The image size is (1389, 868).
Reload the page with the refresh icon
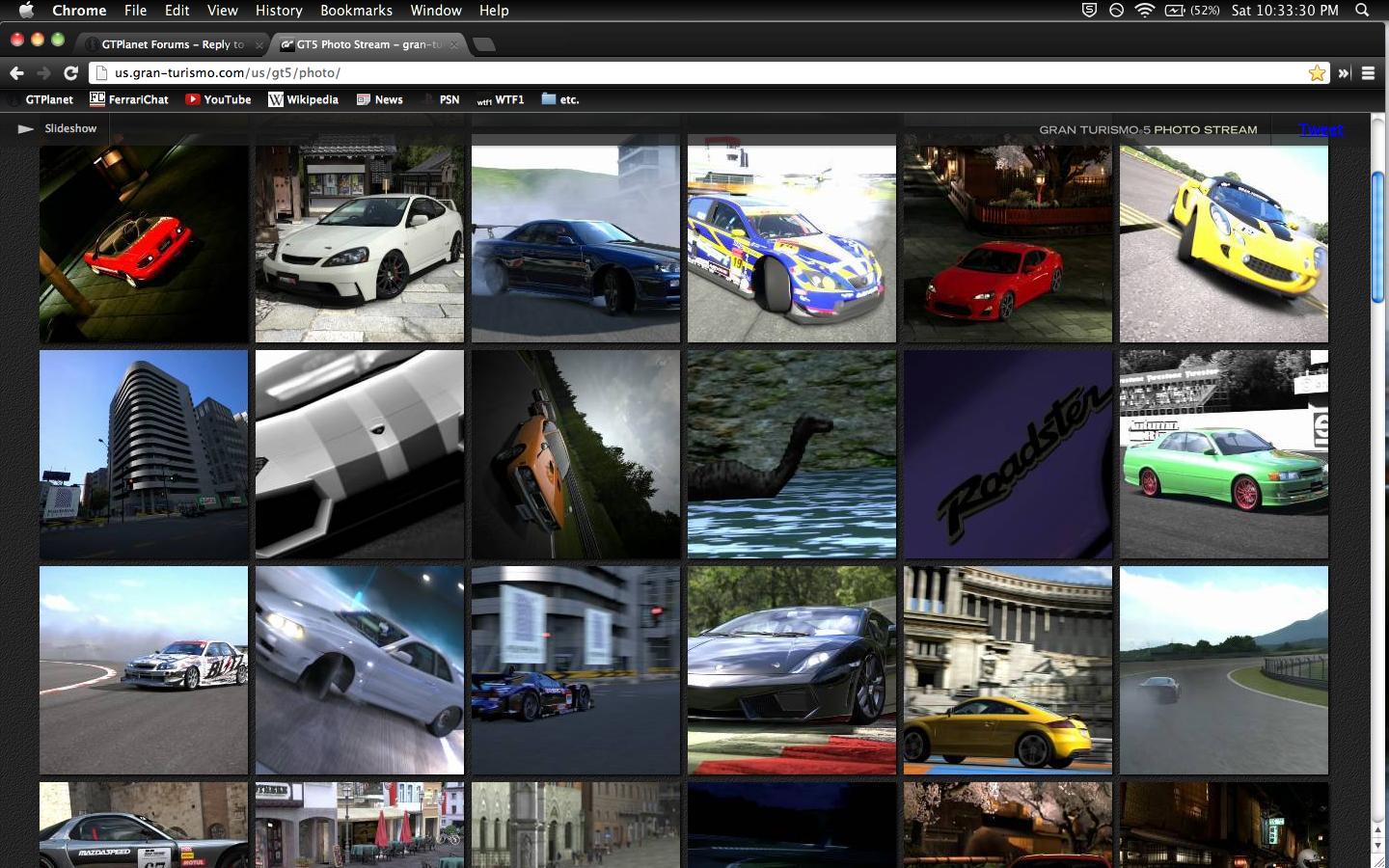(x=70, y=73)
